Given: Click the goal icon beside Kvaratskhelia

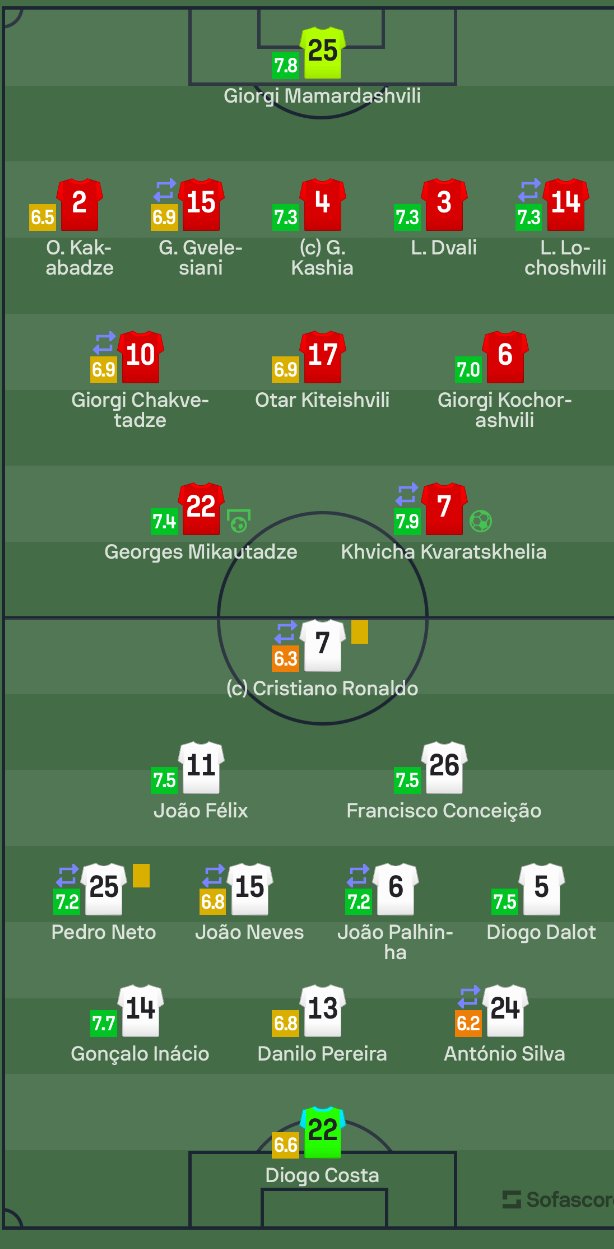Looking at the screenshot, I should point(481,521).
